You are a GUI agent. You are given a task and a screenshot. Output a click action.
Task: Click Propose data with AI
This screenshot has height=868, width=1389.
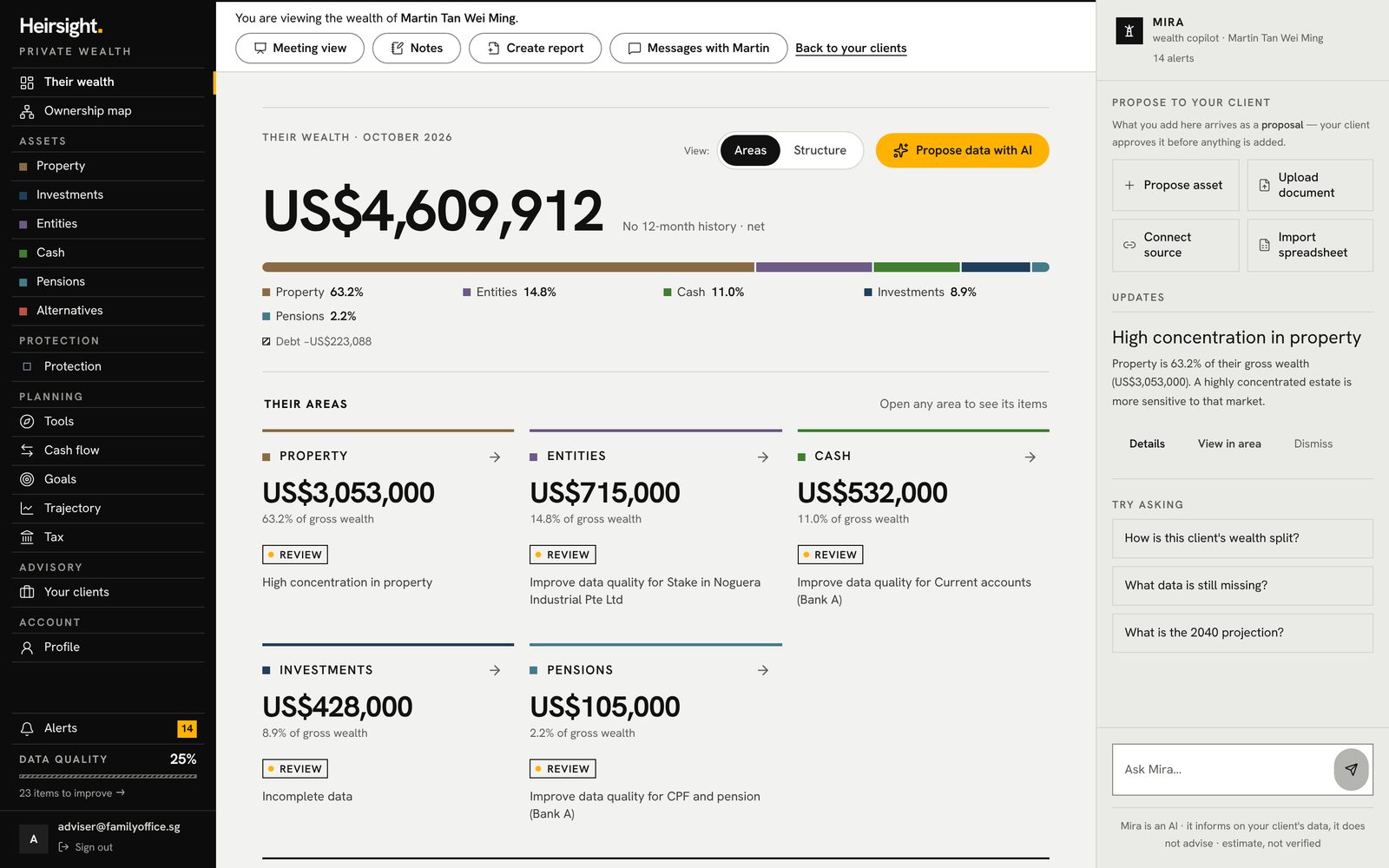962,150
